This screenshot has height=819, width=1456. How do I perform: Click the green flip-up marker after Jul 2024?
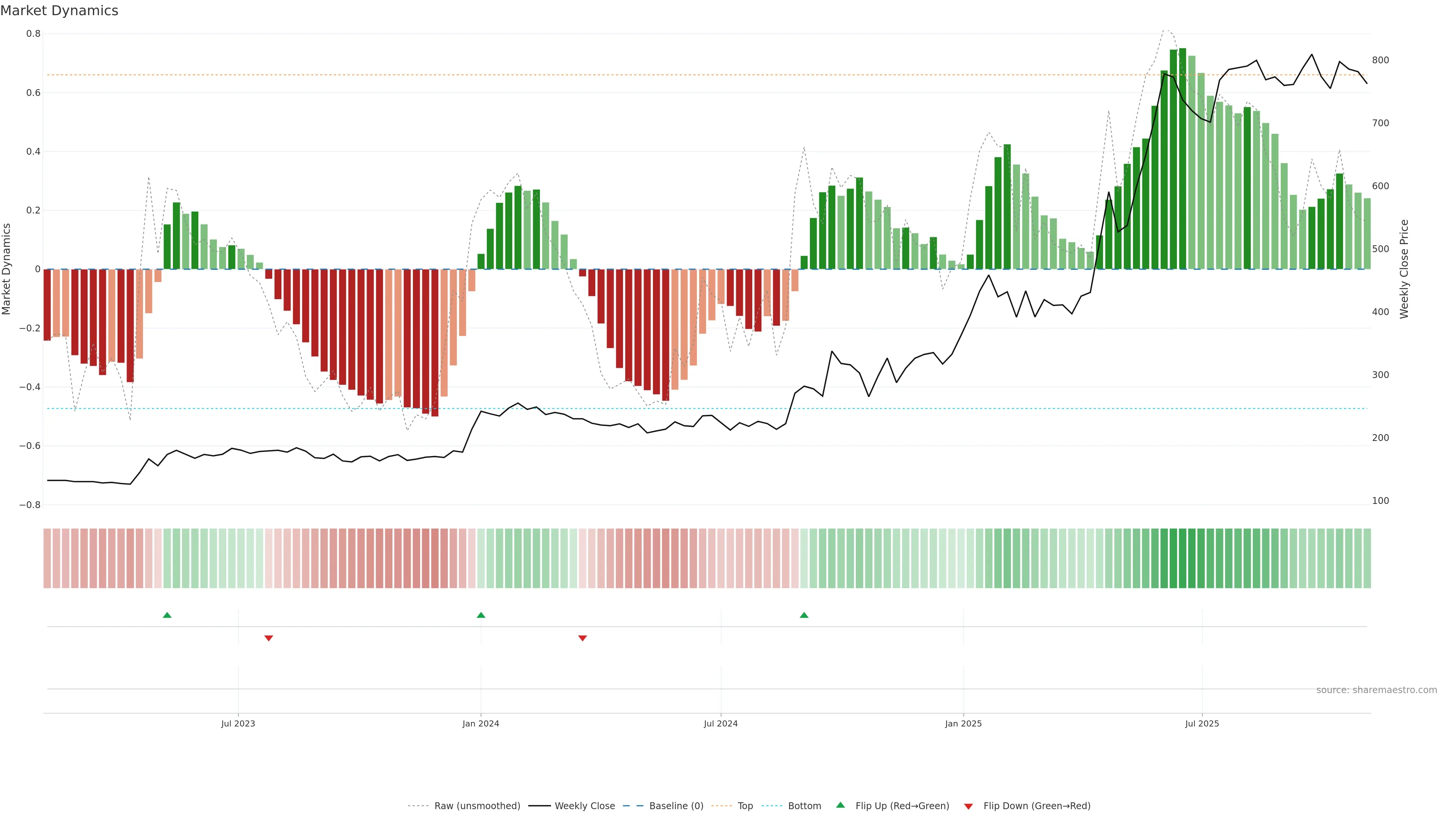(804, 615)
